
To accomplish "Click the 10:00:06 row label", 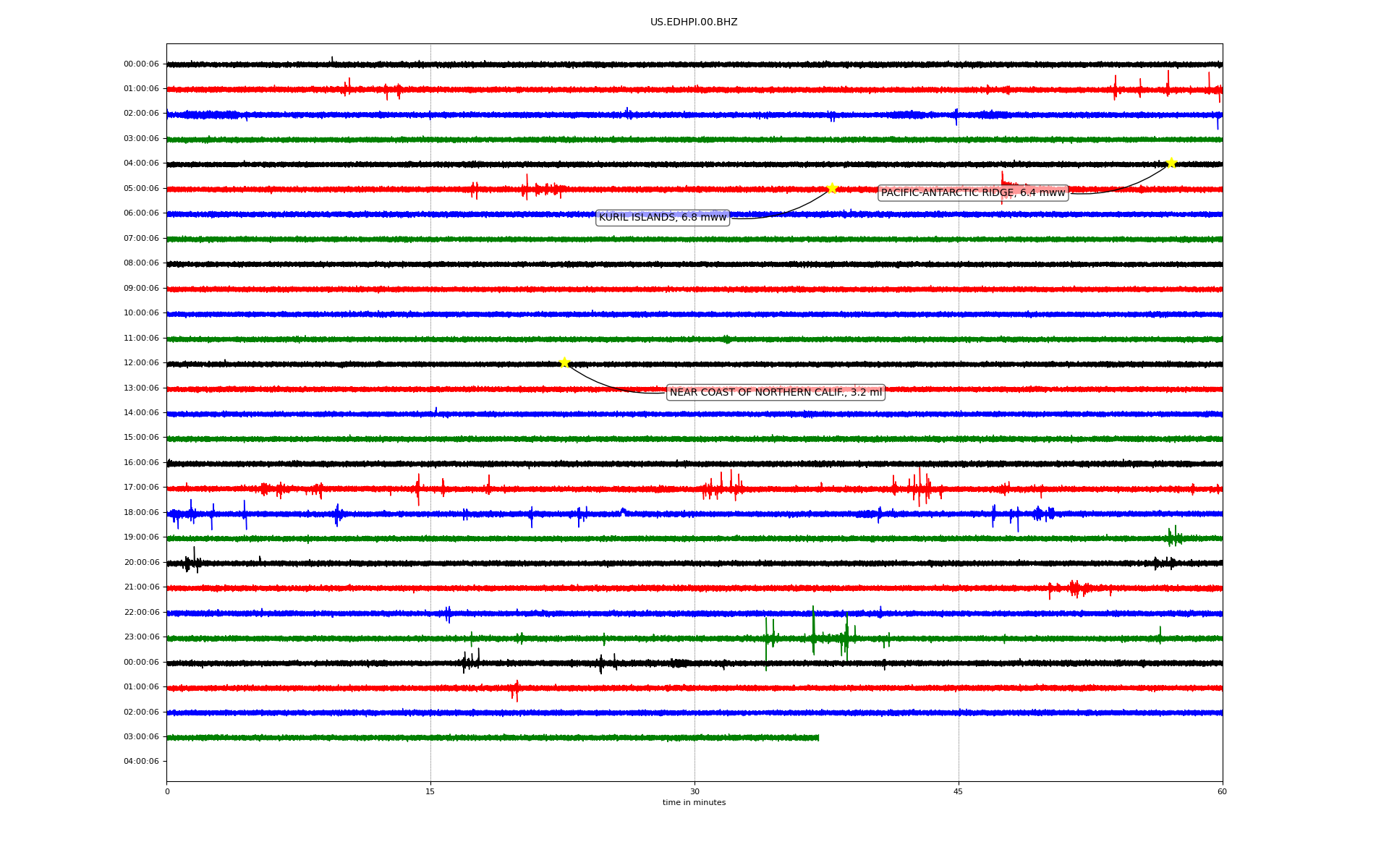I will 141,312.
